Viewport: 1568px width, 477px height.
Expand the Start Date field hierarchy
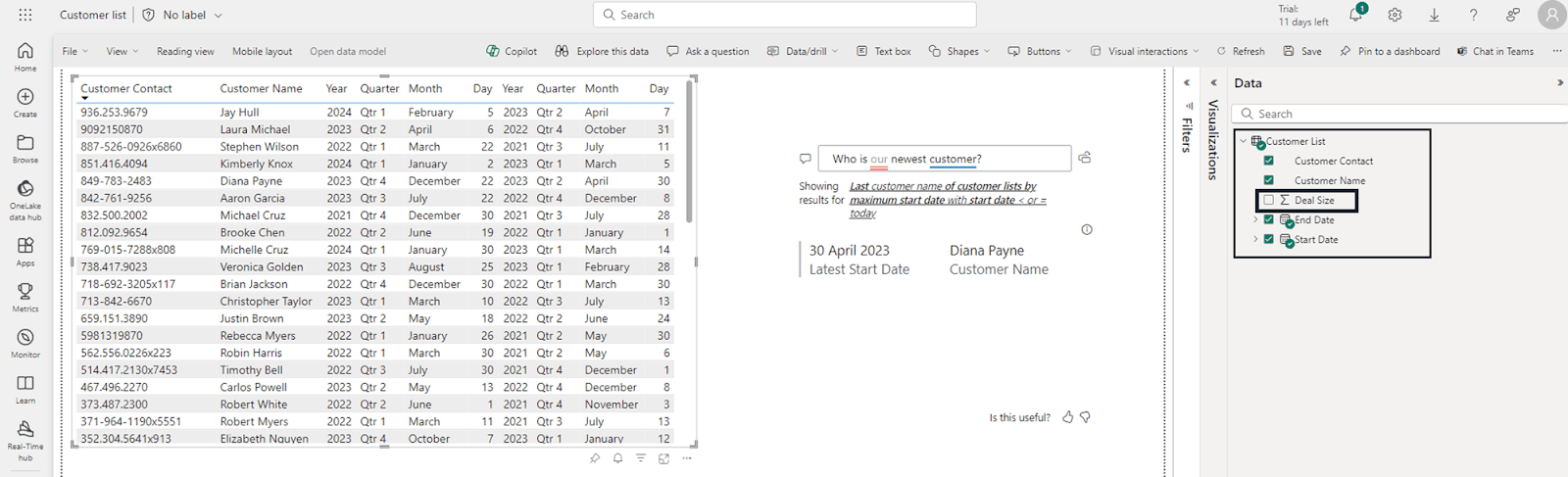(x=1255, y=240)
